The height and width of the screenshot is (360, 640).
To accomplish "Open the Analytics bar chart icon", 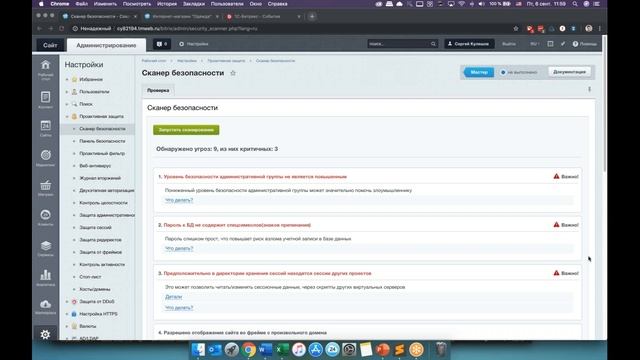I will [x=45, y=275].
